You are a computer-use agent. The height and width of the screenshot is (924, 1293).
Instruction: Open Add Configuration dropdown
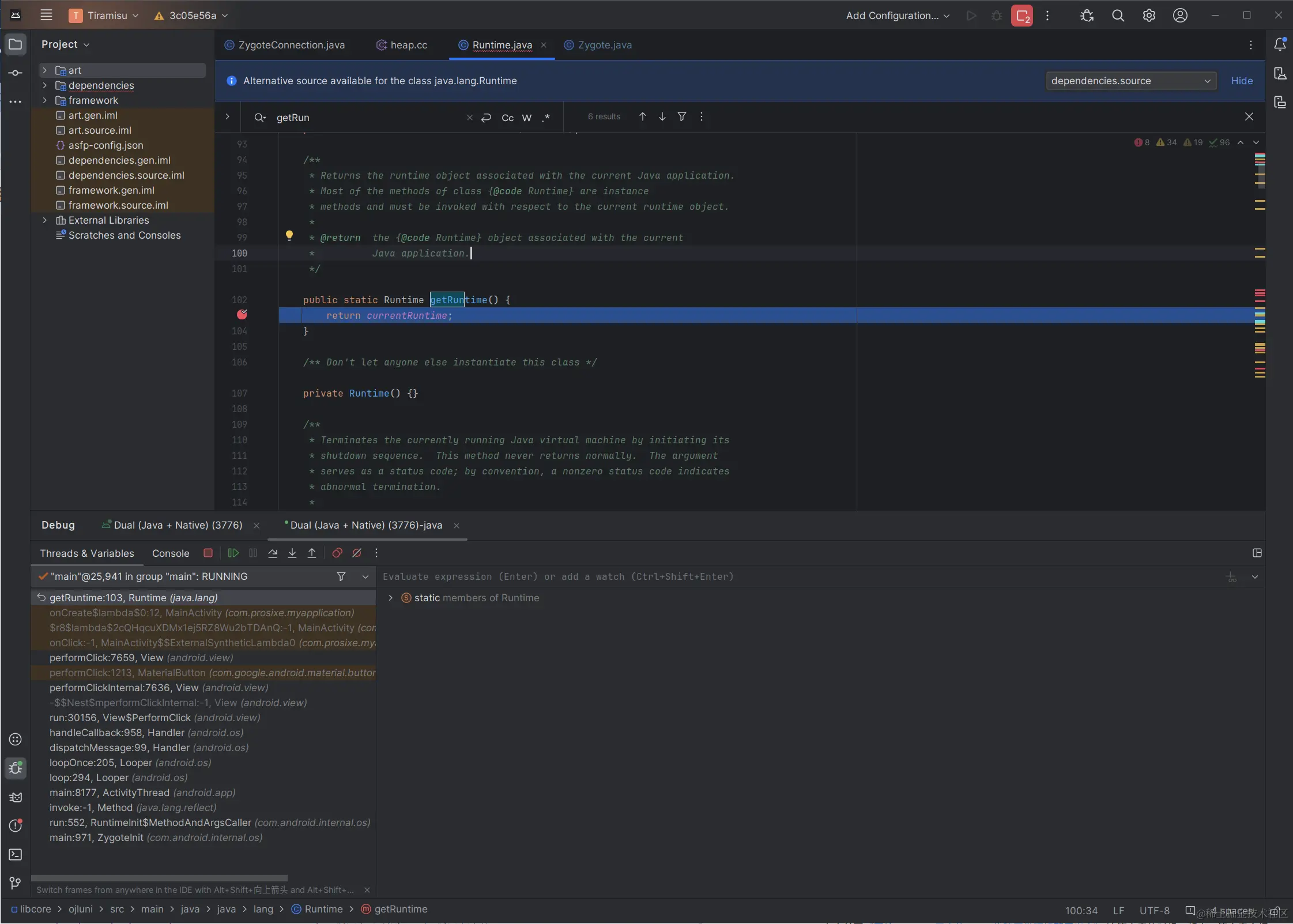tap(898, 16)
